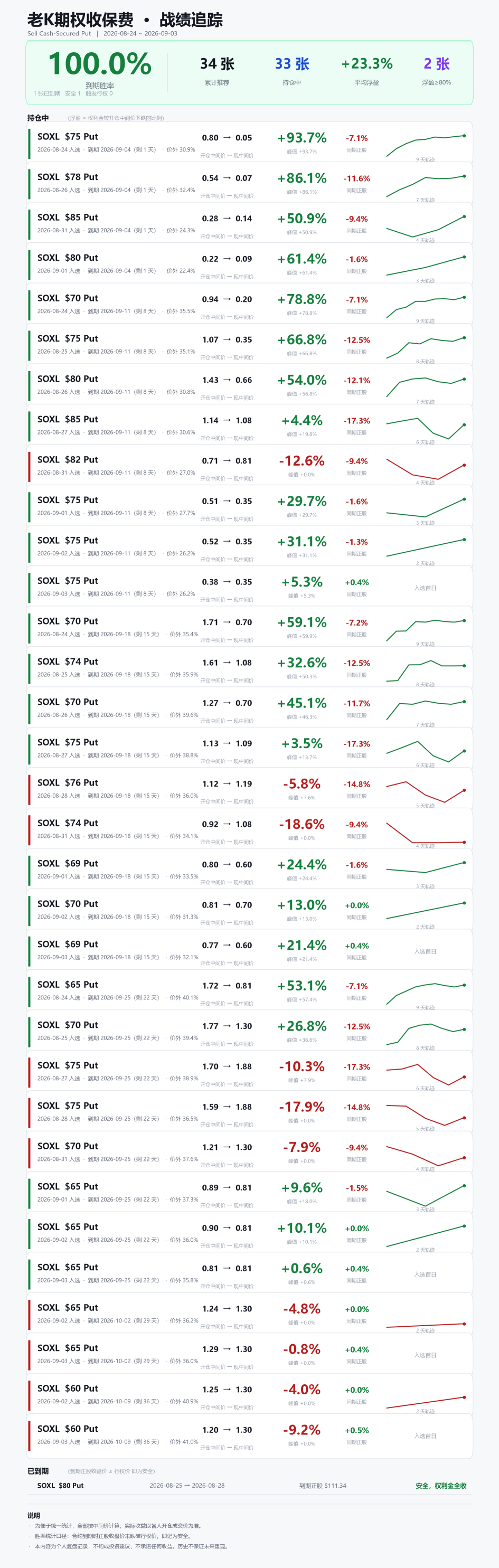Click the expired SOXL $80 Put entry
The width and height of the screenshot is (499, 1568).
click(60, 1486)
